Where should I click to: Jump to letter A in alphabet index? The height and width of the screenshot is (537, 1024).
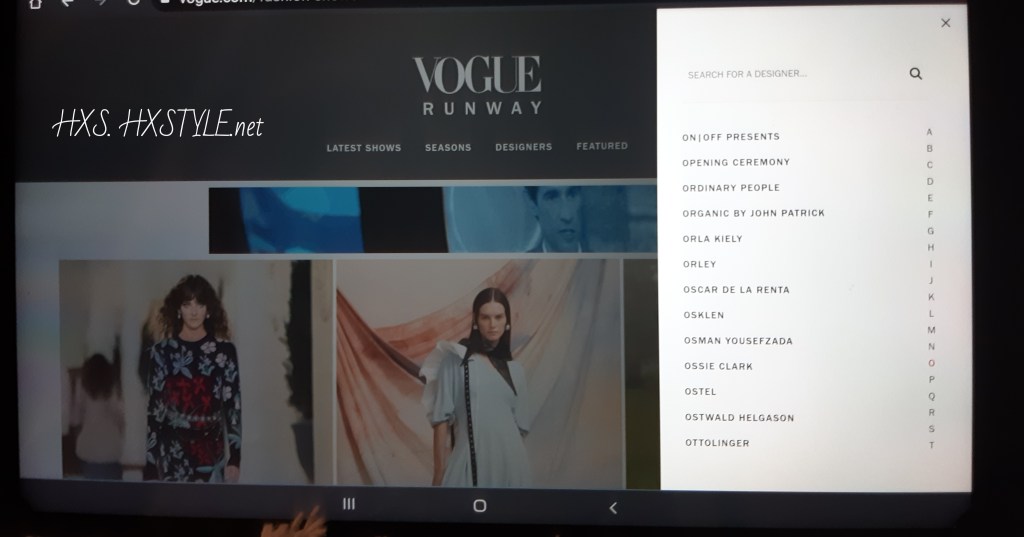[x=930, y=132]
